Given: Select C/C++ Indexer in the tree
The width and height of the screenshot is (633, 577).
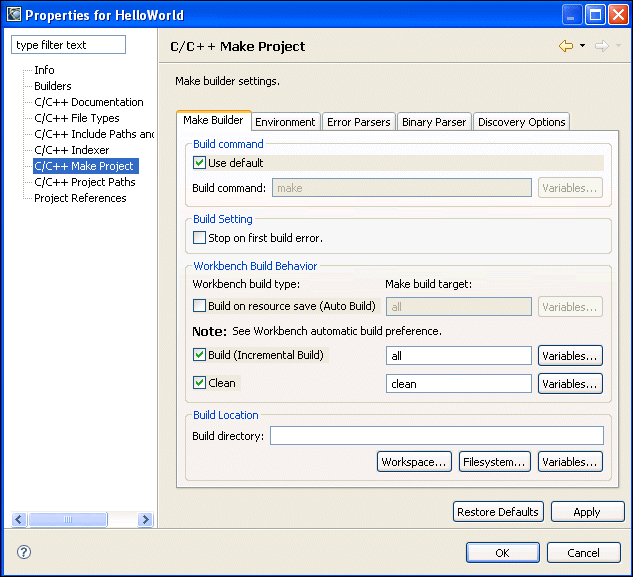Looking at the screenshot, I should point(71,150).
